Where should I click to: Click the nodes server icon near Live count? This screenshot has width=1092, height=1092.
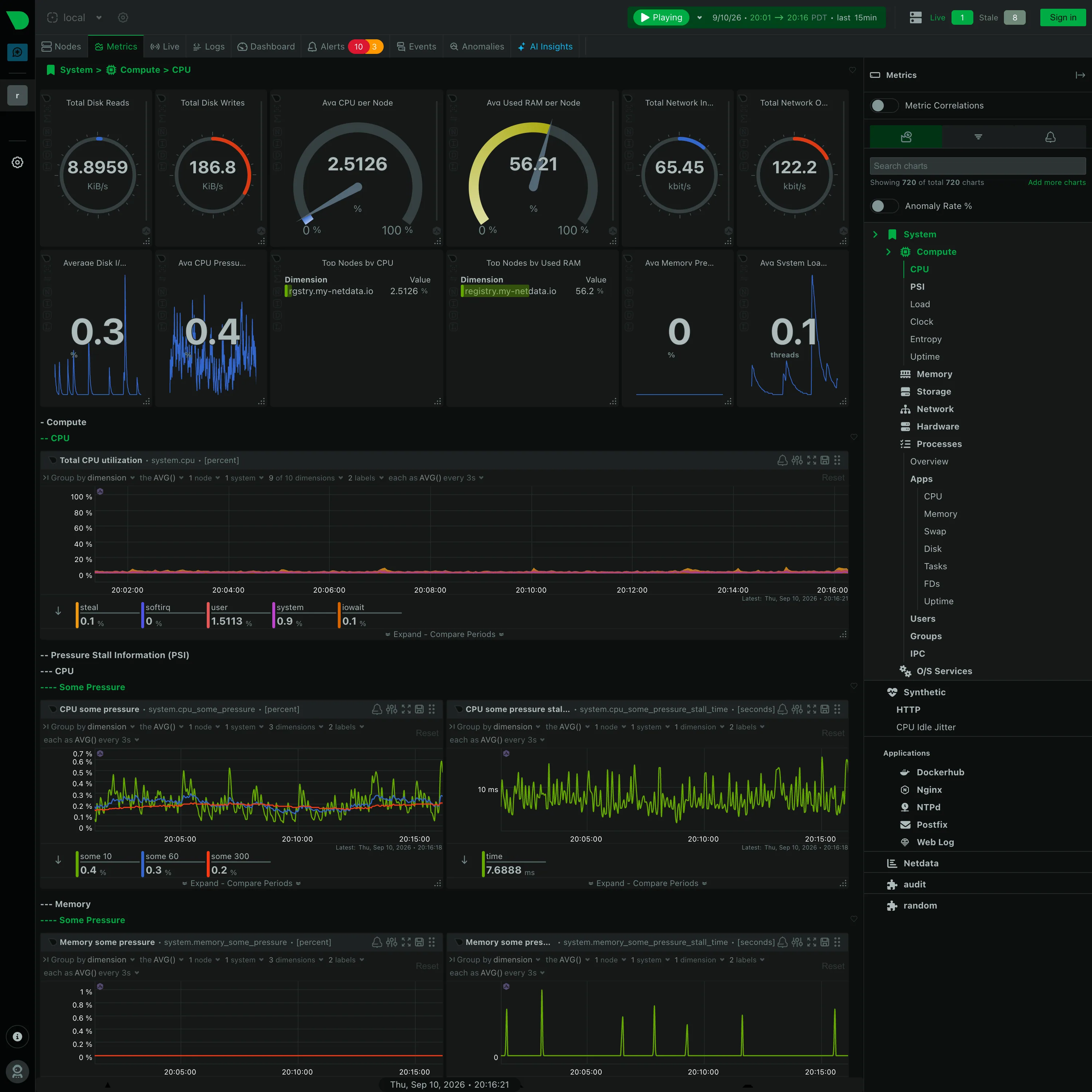(916, 17)
